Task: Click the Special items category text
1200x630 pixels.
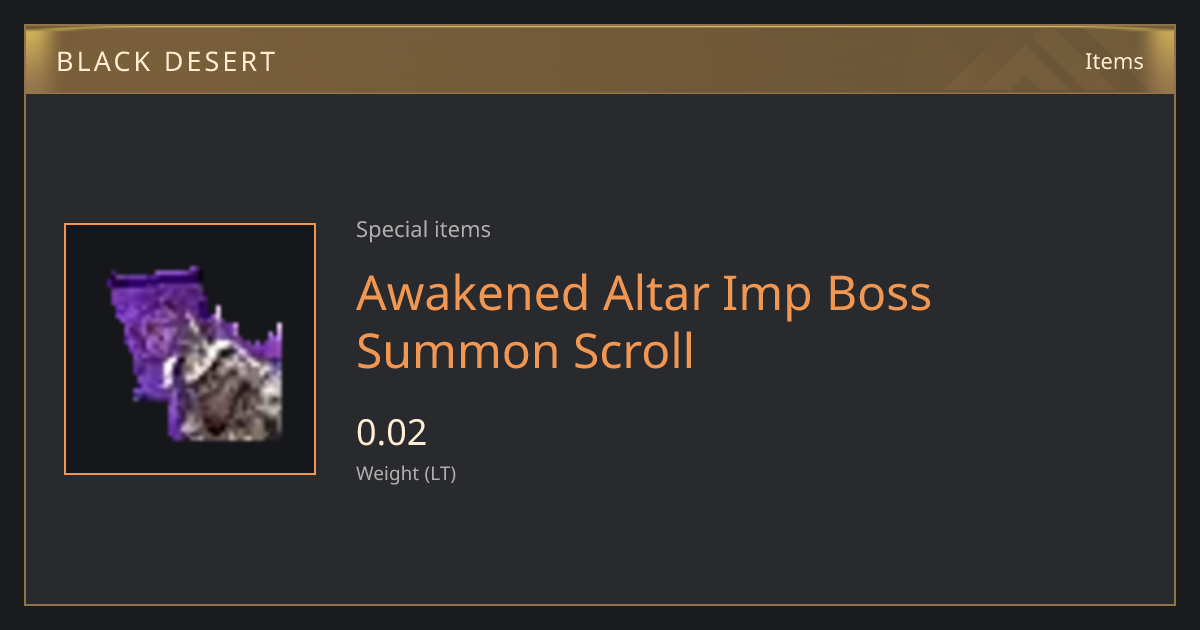Action: (x=423, y=230)
